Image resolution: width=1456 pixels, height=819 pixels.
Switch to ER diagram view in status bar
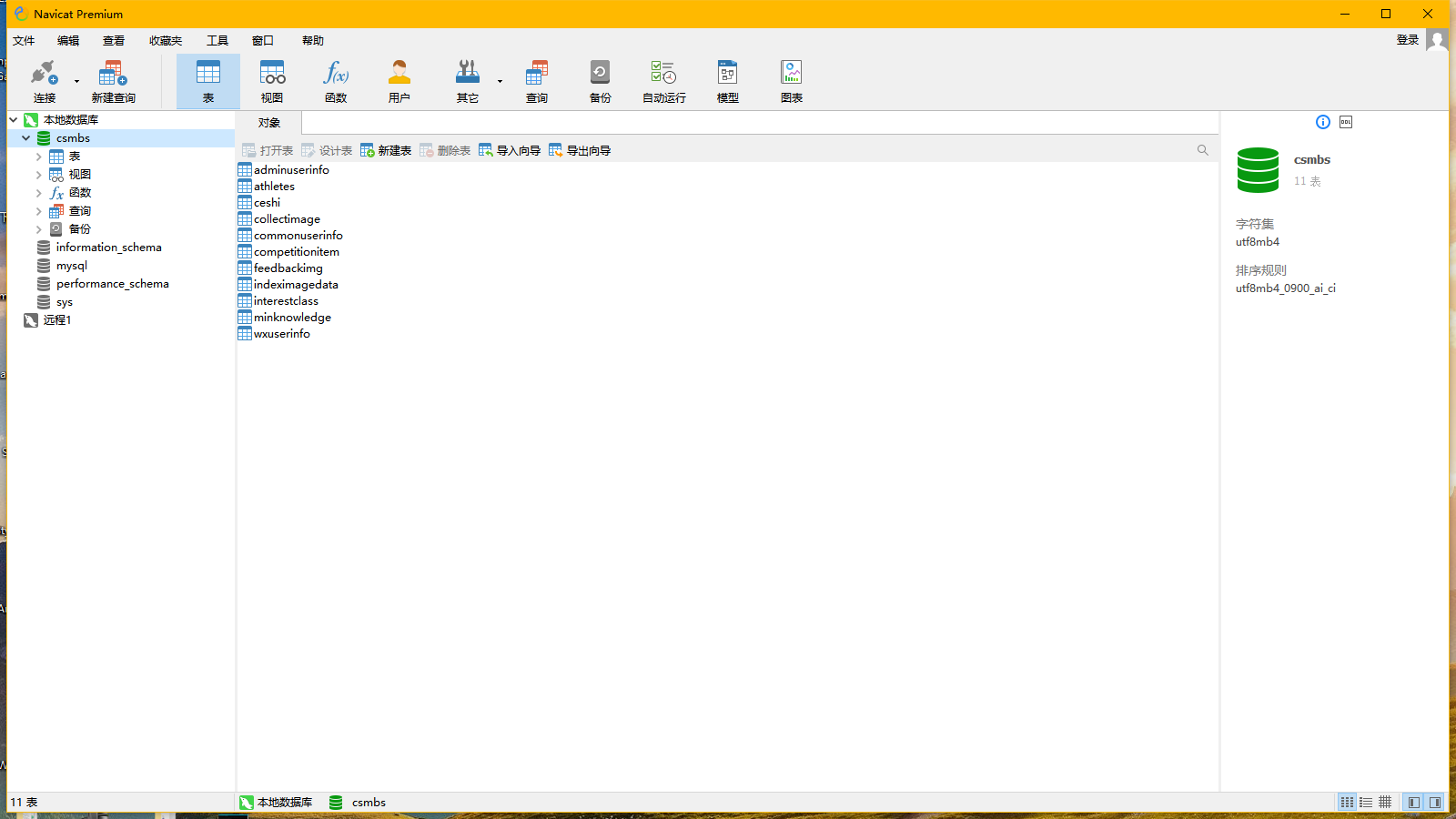pos(1385,803)
